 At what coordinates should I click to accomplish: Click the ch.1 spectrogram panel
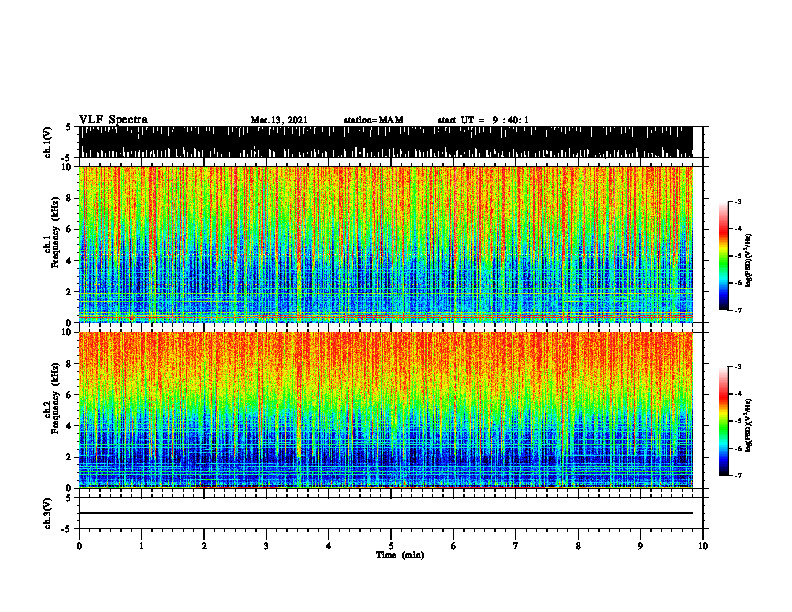tap(385, 244)
